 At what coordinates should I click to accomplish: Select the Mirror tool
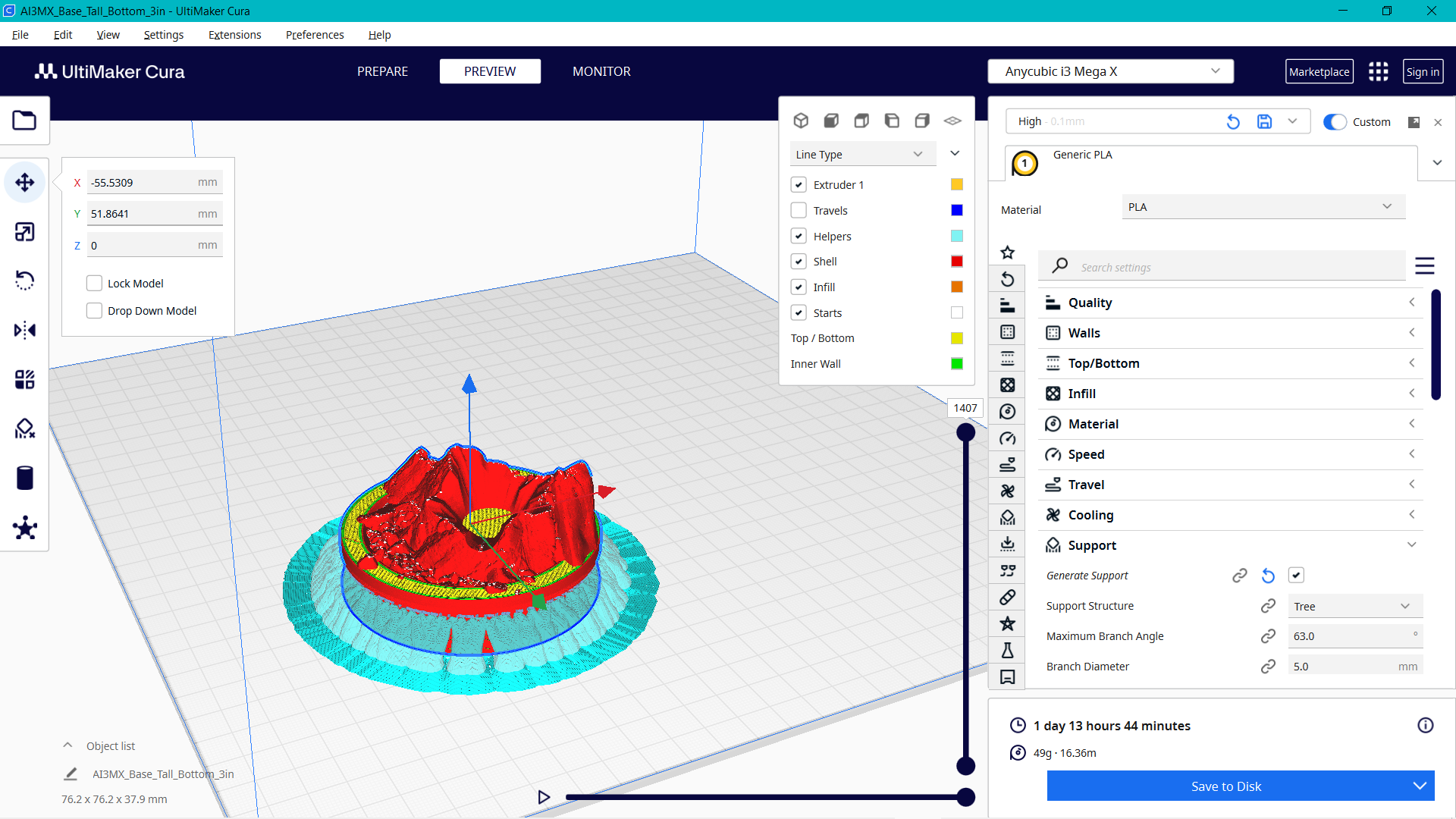(x=25, y=329)
